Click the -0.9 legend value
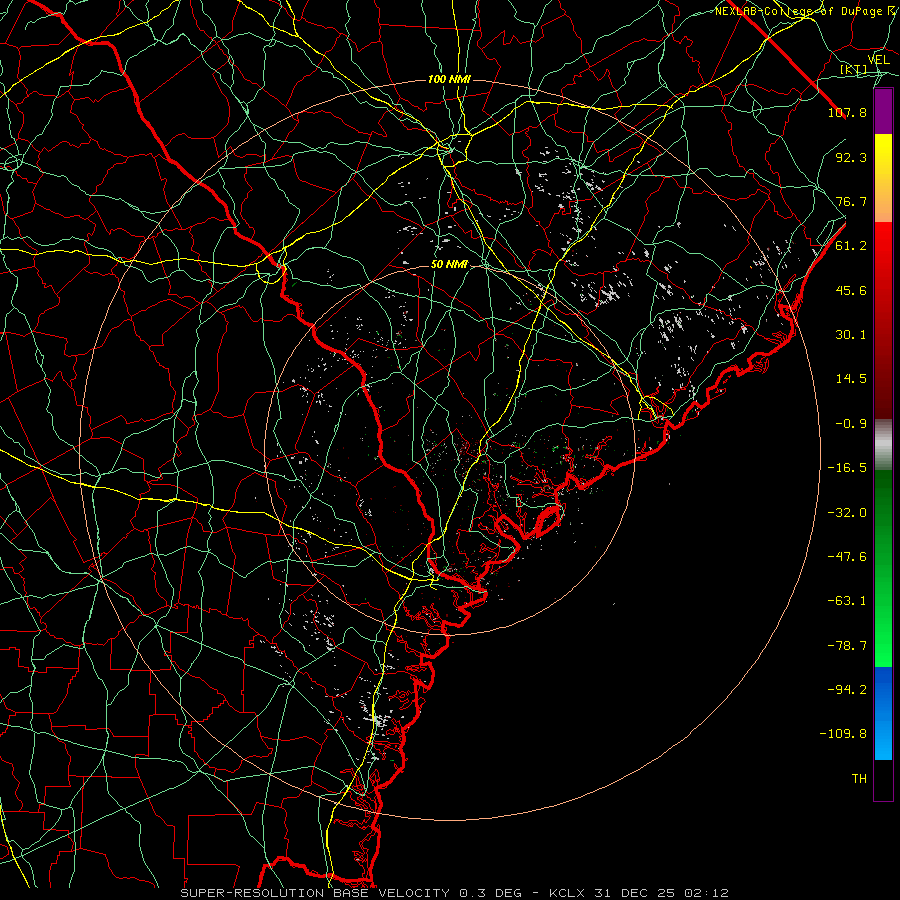This screenshot has width=900, height=900. [x=851, y=424]
